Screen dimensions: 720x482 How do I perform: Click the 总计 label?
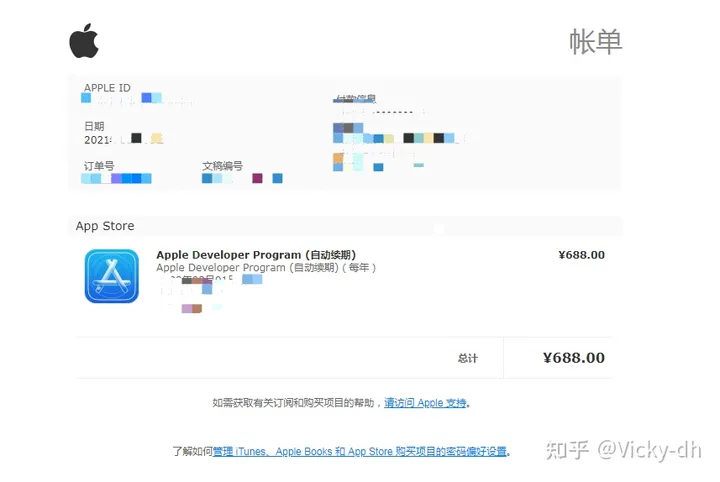(x=467, y=358)
